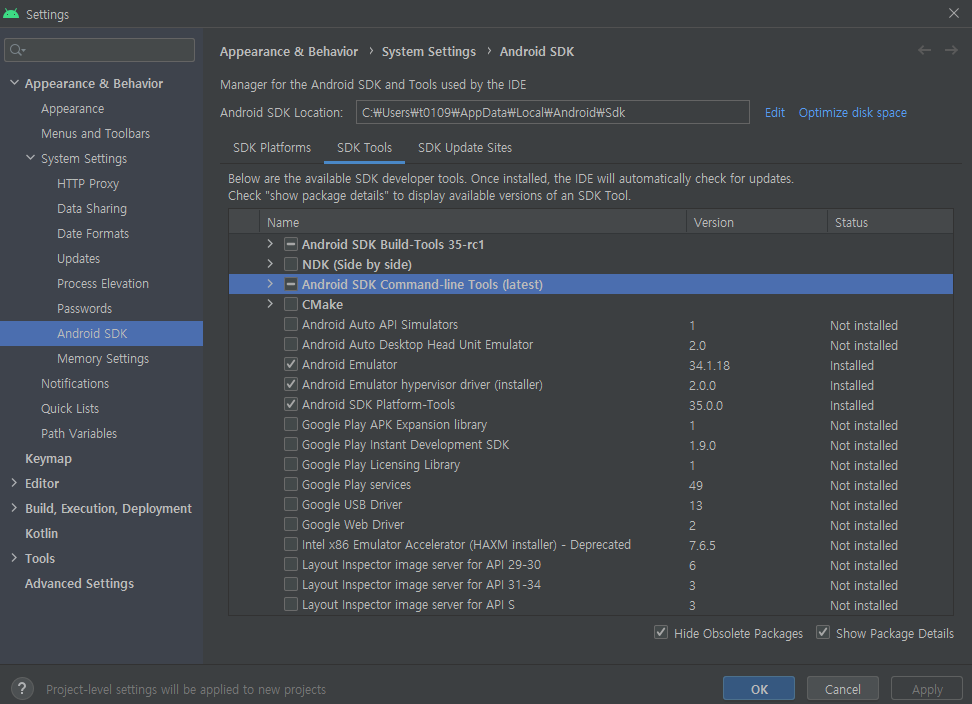This screenshot has width=972, height=704.
Task: Open Kotlin settings
Action: click(42, 533)
